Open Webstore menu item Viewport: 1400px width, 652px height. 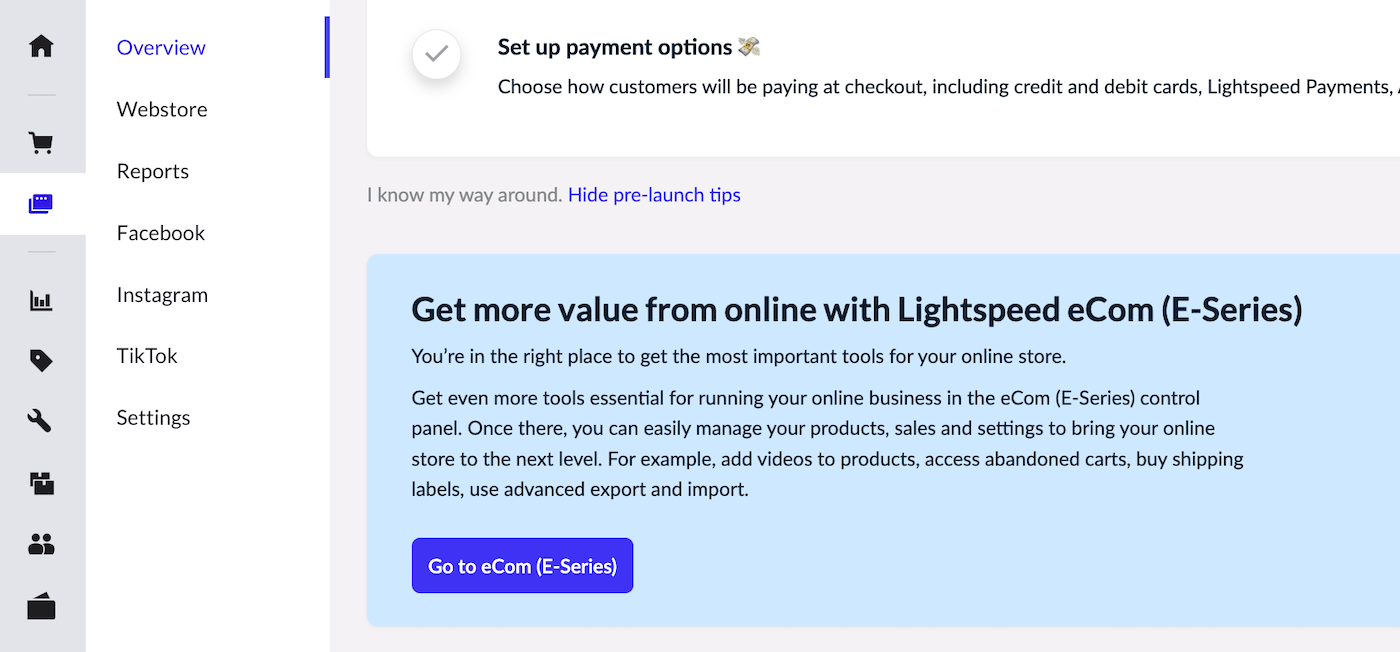(162, 109)
